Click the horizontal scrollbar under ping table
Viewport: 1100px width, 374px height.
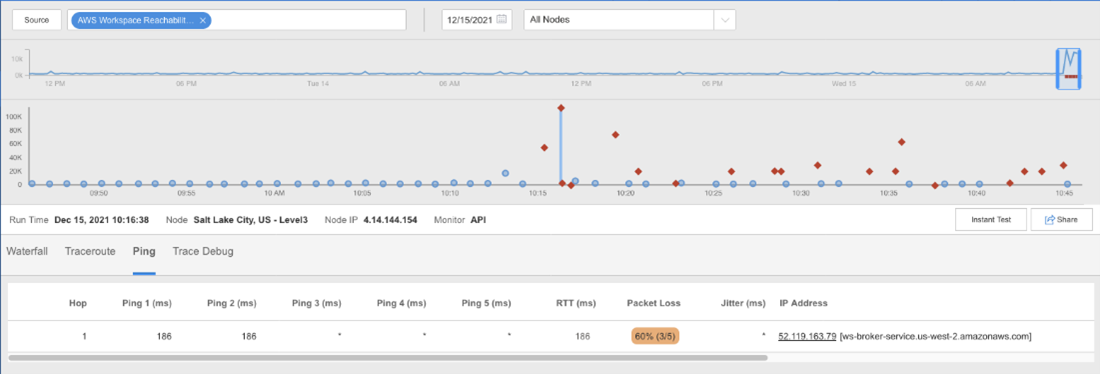(x=388, y=357)
